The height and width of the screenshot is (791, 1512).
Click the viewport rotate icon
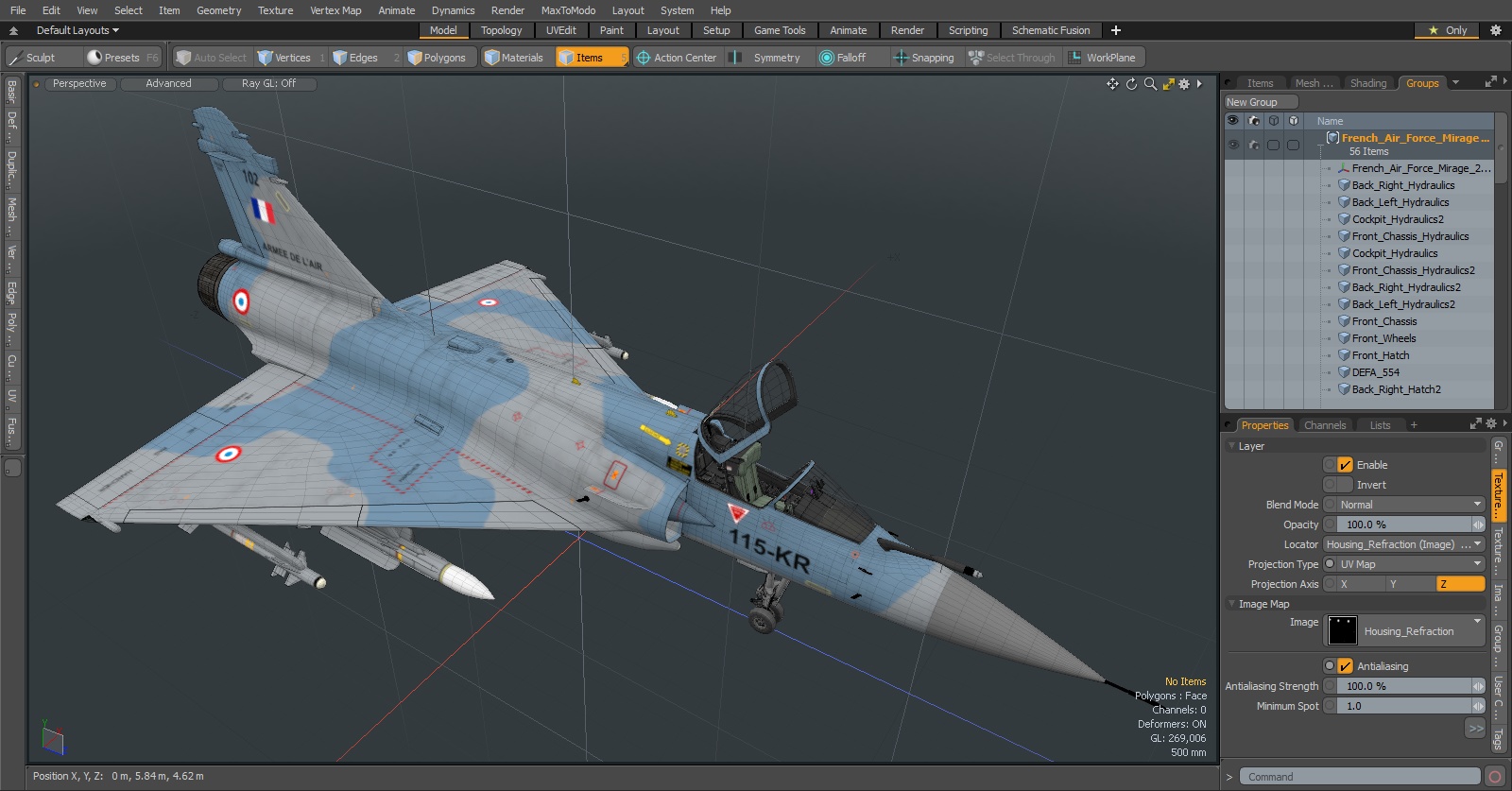pyautogui.click(x=1131, y=84)
